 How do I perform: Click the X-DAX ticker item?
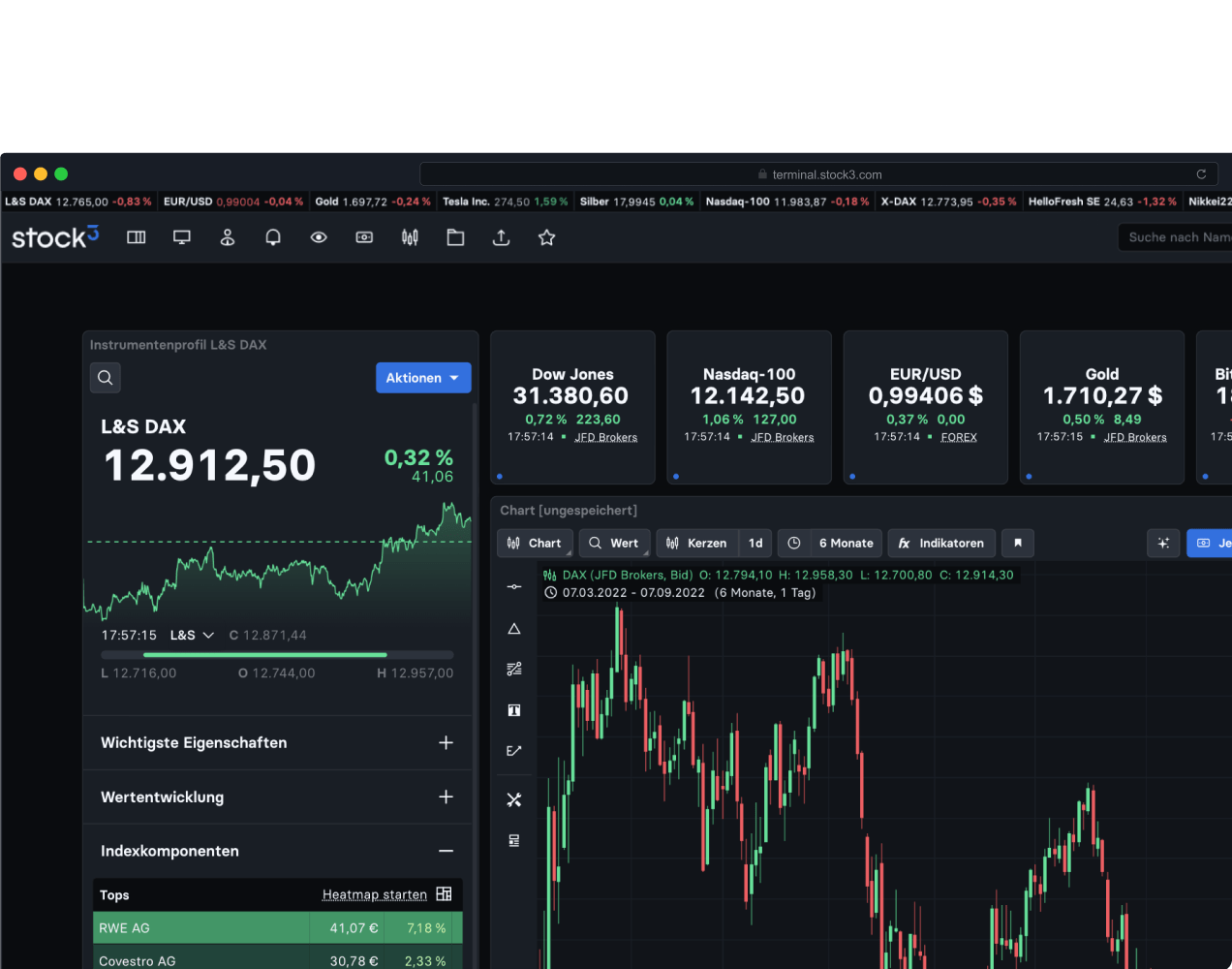tap(948, 202)
